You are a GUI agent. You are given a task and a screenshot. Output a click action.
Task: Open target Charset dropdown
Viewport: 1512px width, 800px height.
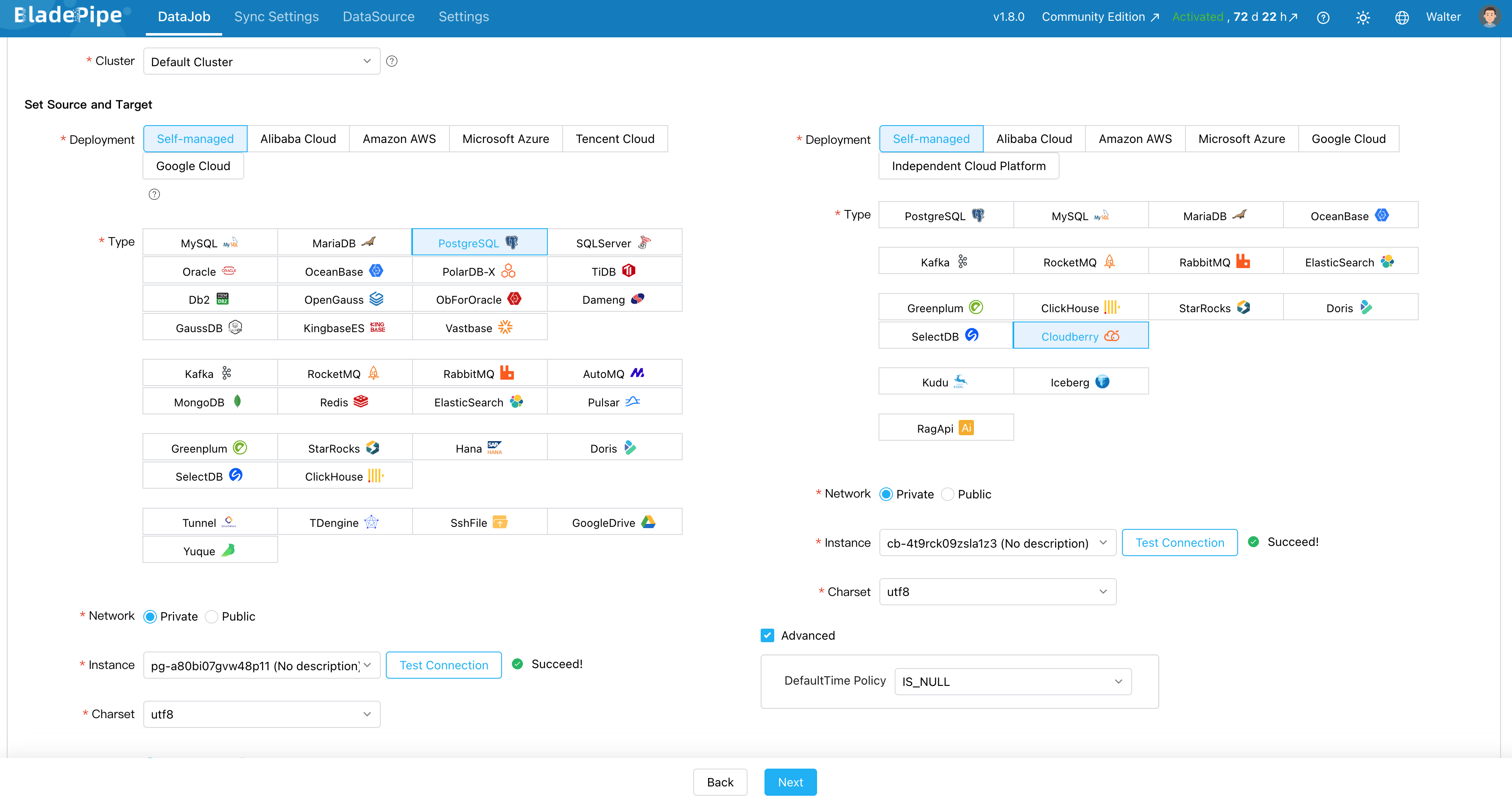pos(998,592)
